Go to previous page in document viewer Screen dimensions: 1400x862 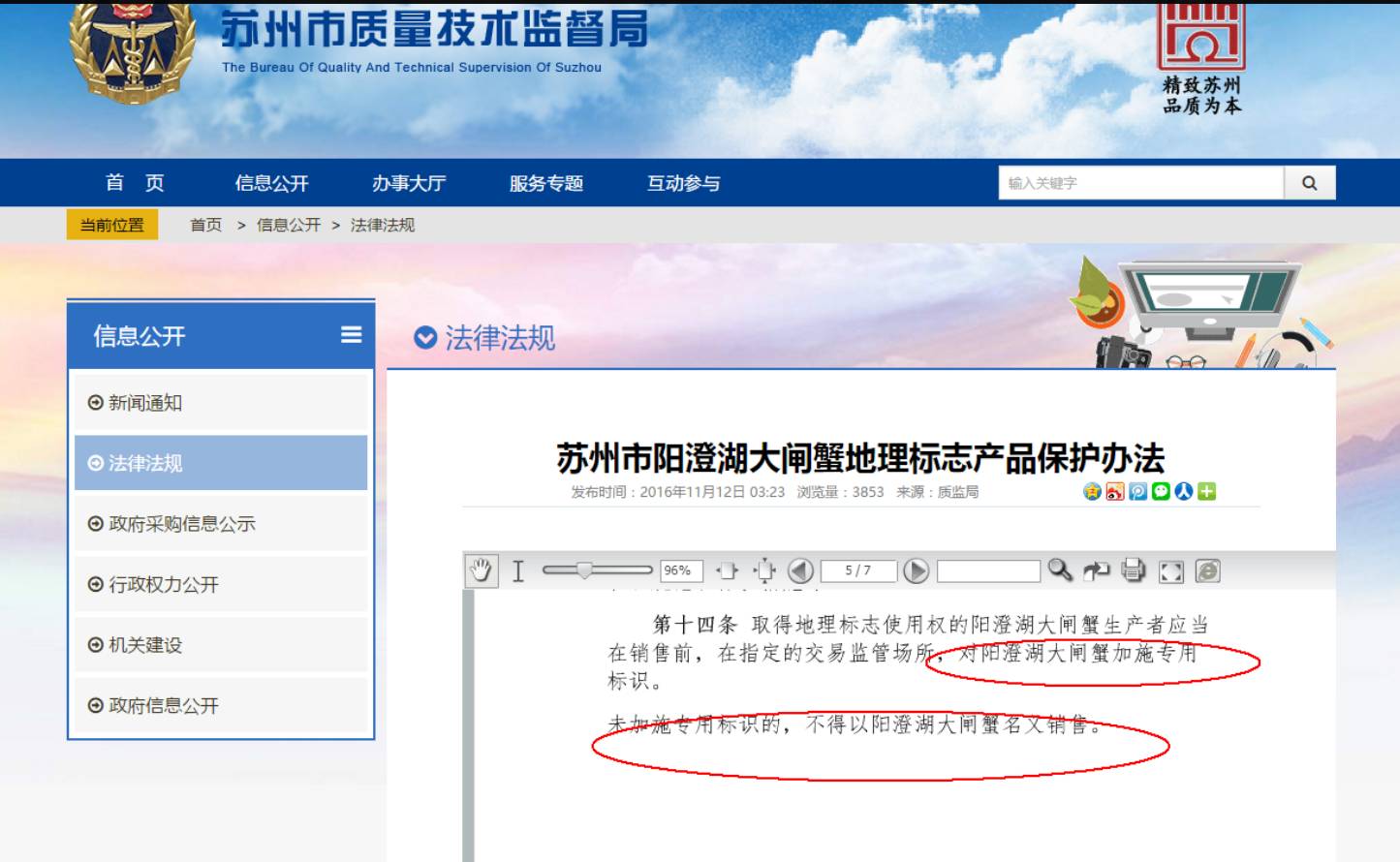(800, 570)
